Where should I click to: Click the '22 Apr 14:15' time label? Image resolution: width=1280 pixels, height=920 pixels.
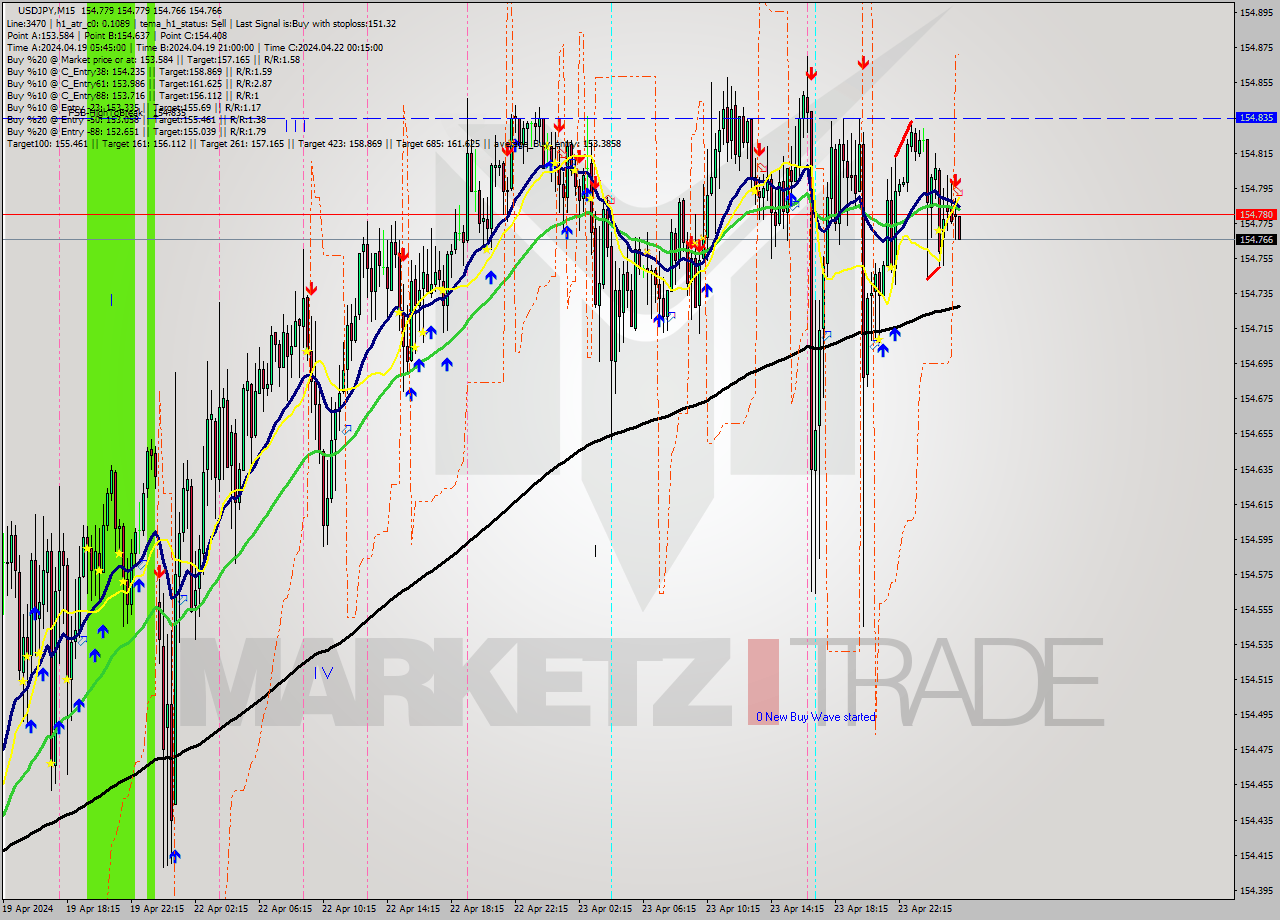coord(414,909)
